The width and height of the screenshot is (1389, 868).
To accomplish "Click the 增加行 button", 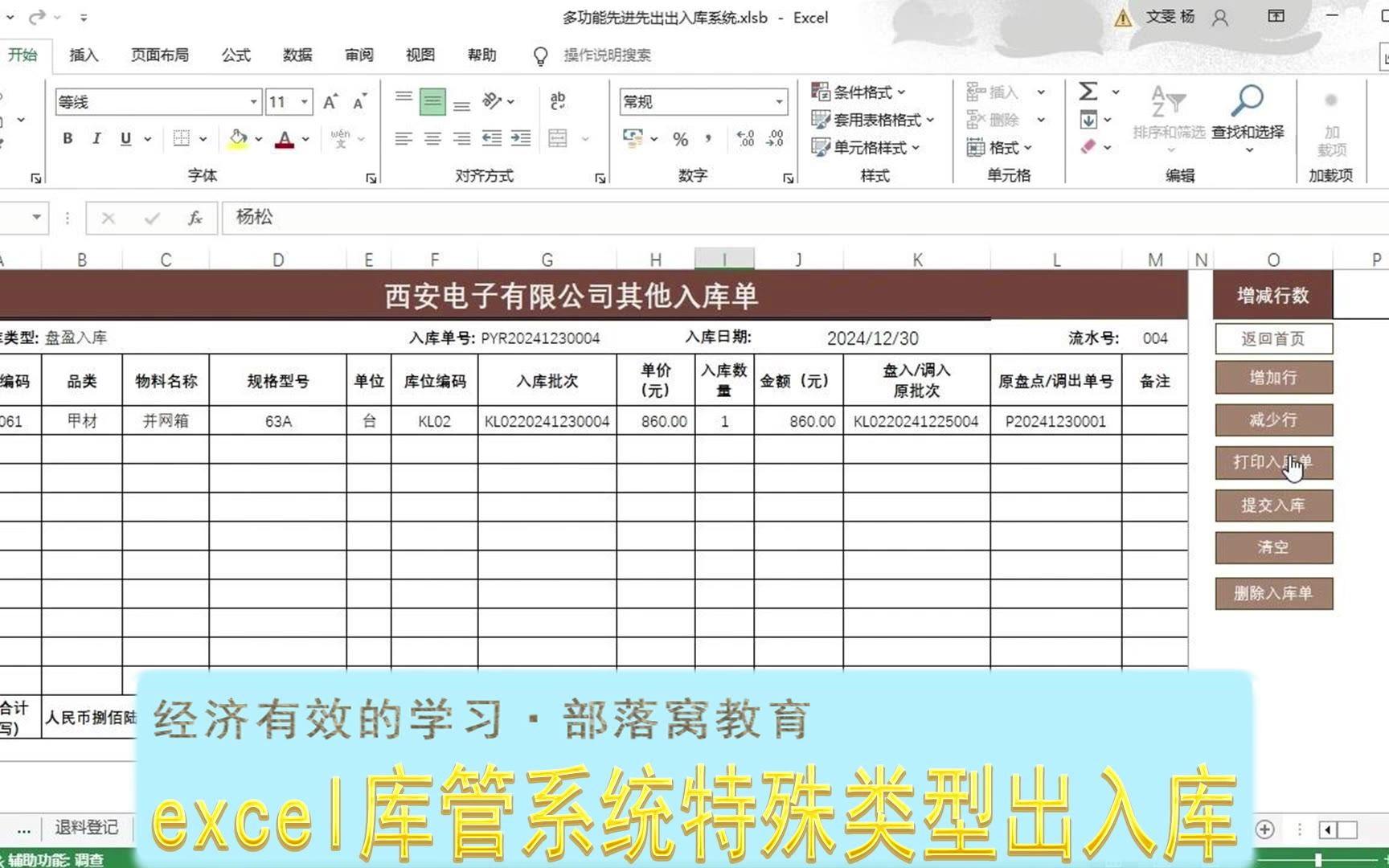I will pos(1274,377).
